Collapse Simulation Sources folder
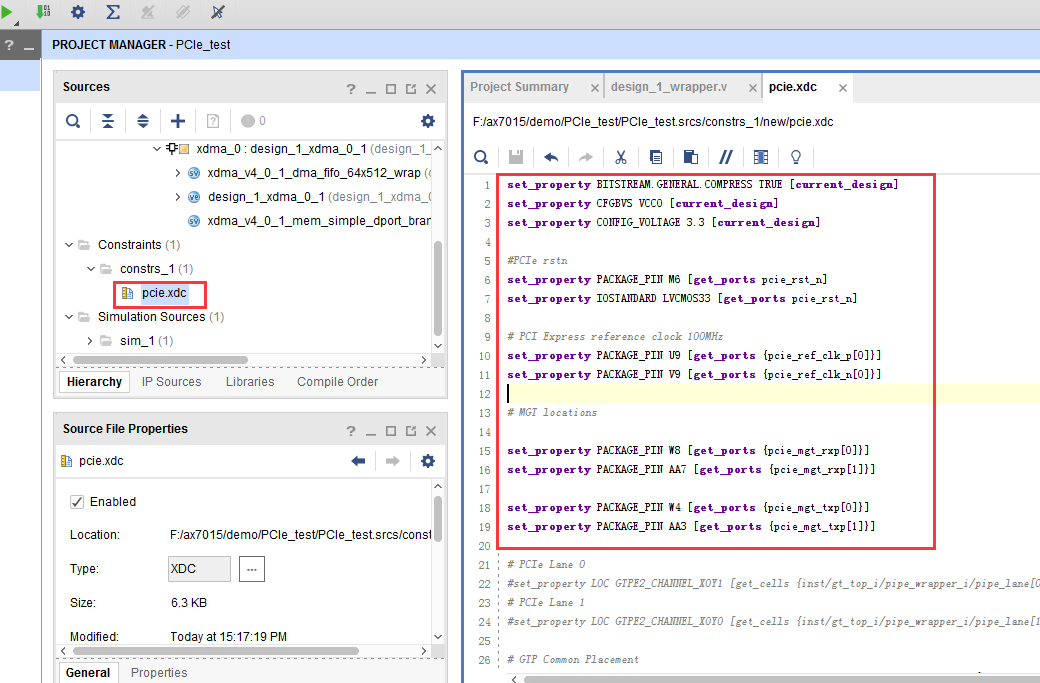The image size is (1040, 683). tap(69, 317)
